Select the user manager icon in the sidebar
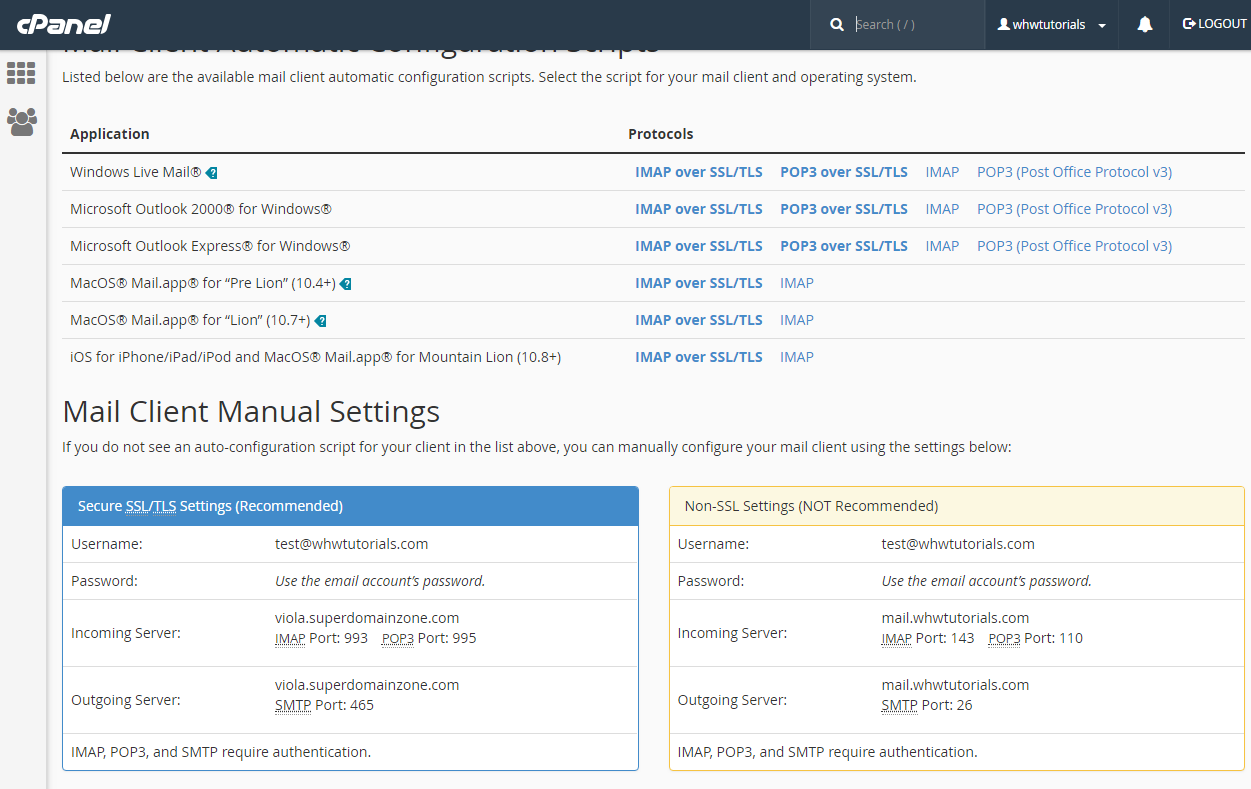 tap(21, 122)
